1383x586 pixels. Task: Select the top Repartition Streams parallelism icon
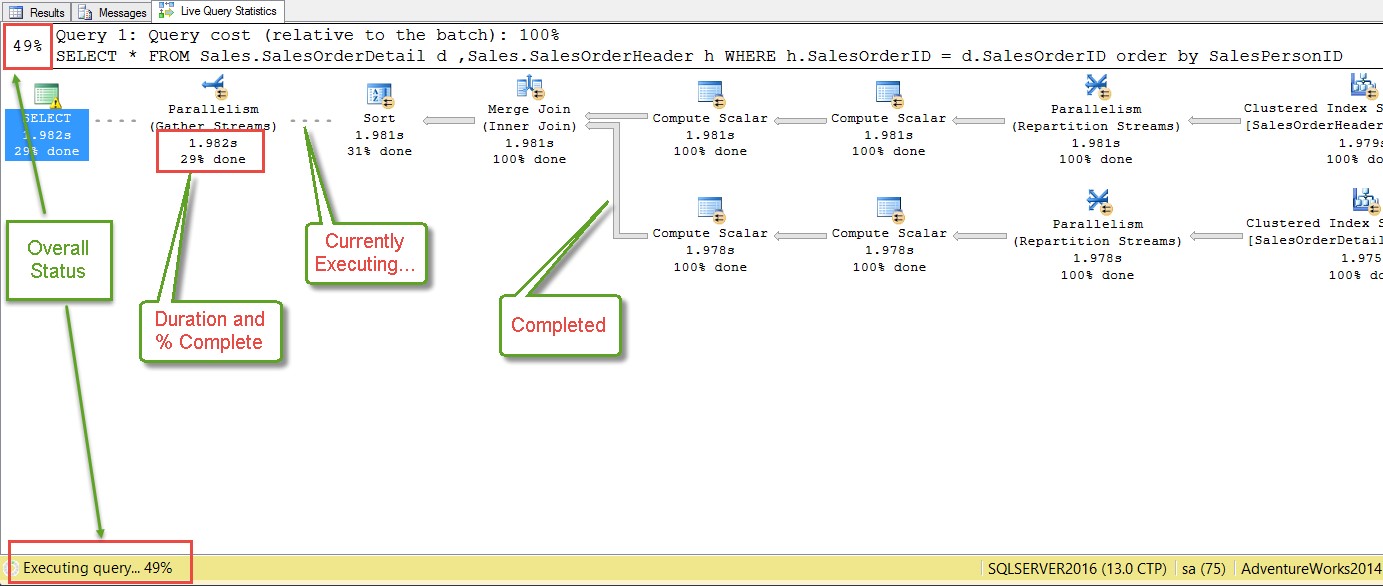[1097, 87]
